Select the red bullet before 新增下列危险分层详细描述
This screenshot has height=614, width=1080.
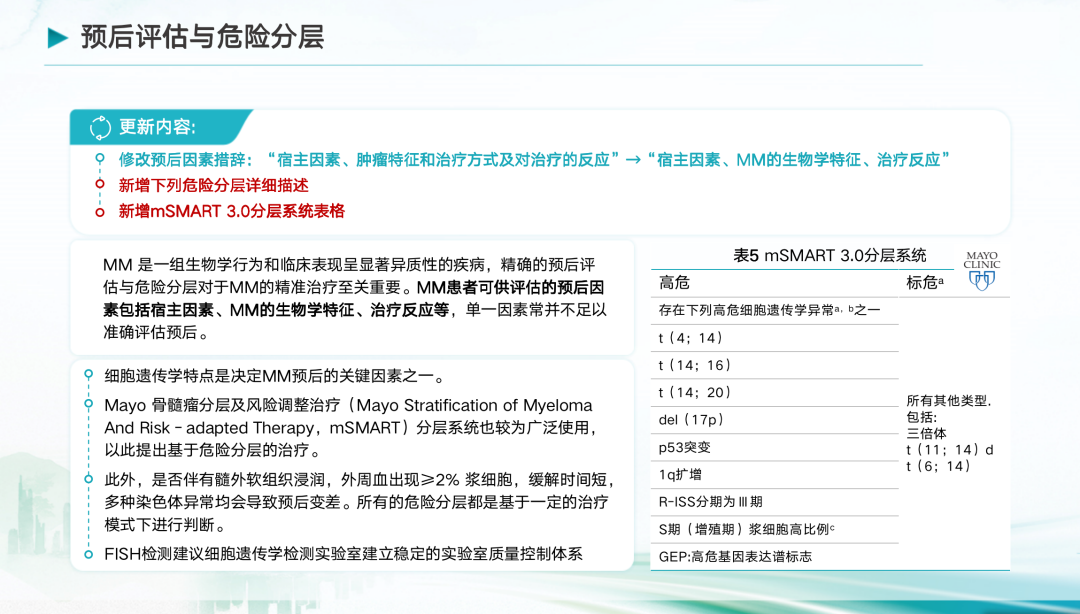99,185
